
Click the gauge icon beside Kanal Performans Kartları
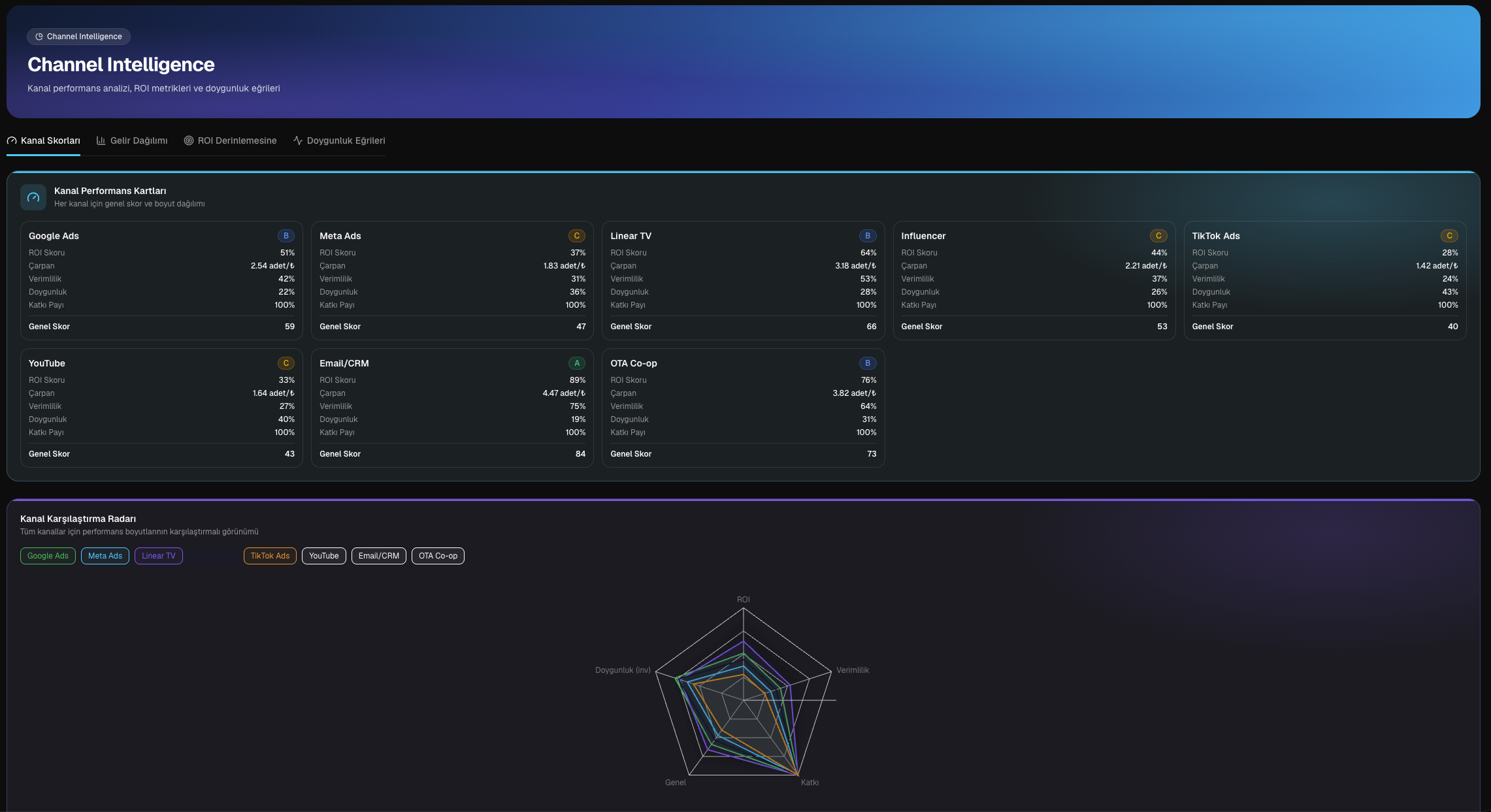click(33, 197)
